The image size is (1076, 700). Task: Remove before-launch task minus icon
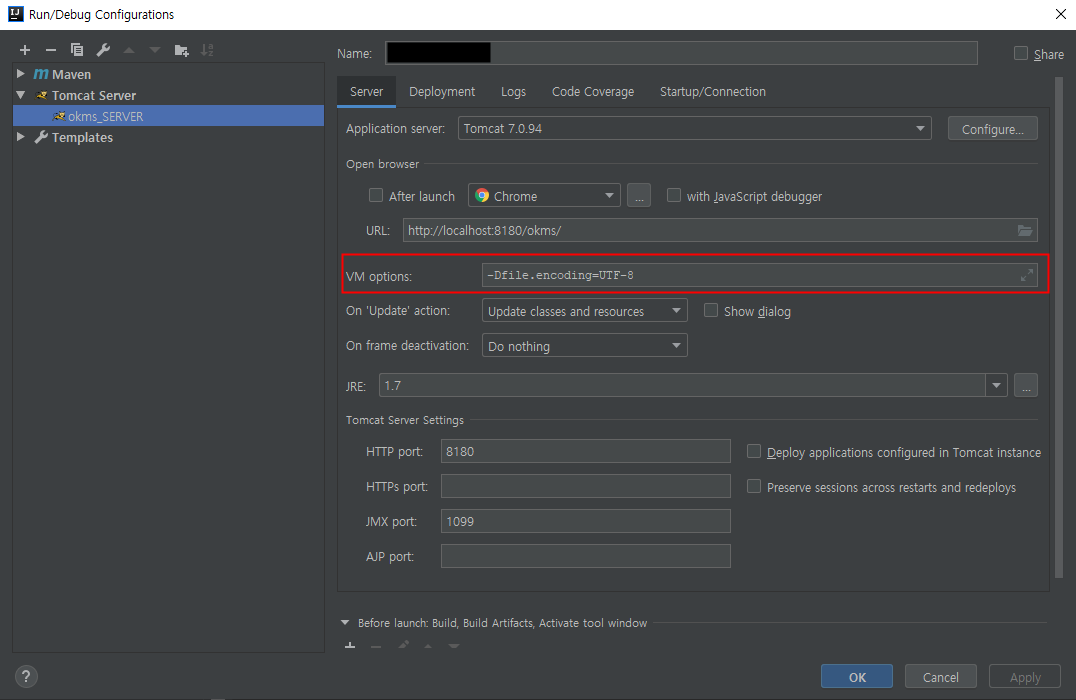coord(376,646)
